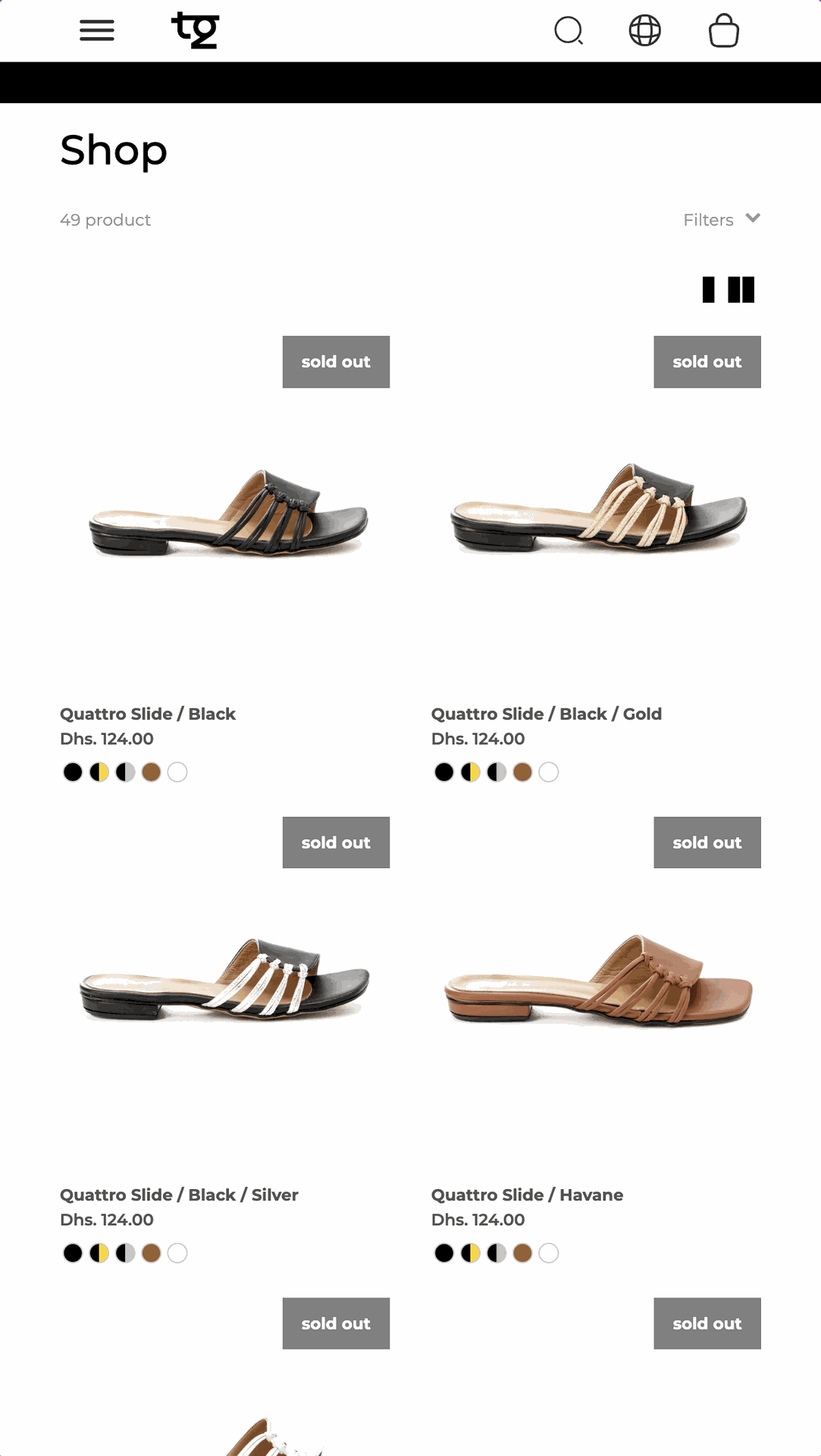
Task: Open Quattro Slide / Black / Silver link
Action: (179, 1195)
